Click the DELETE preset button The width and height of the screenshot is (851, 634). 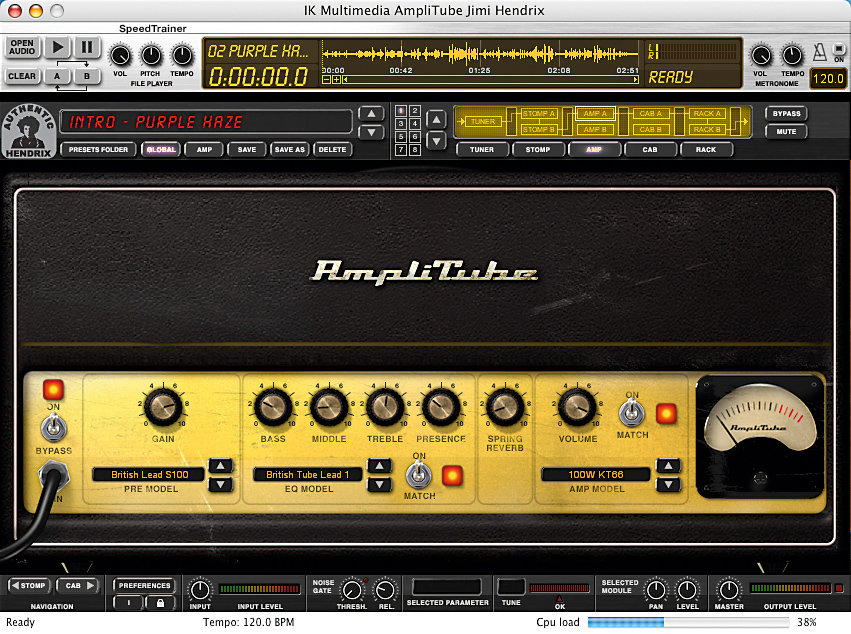tap(332, 149)
